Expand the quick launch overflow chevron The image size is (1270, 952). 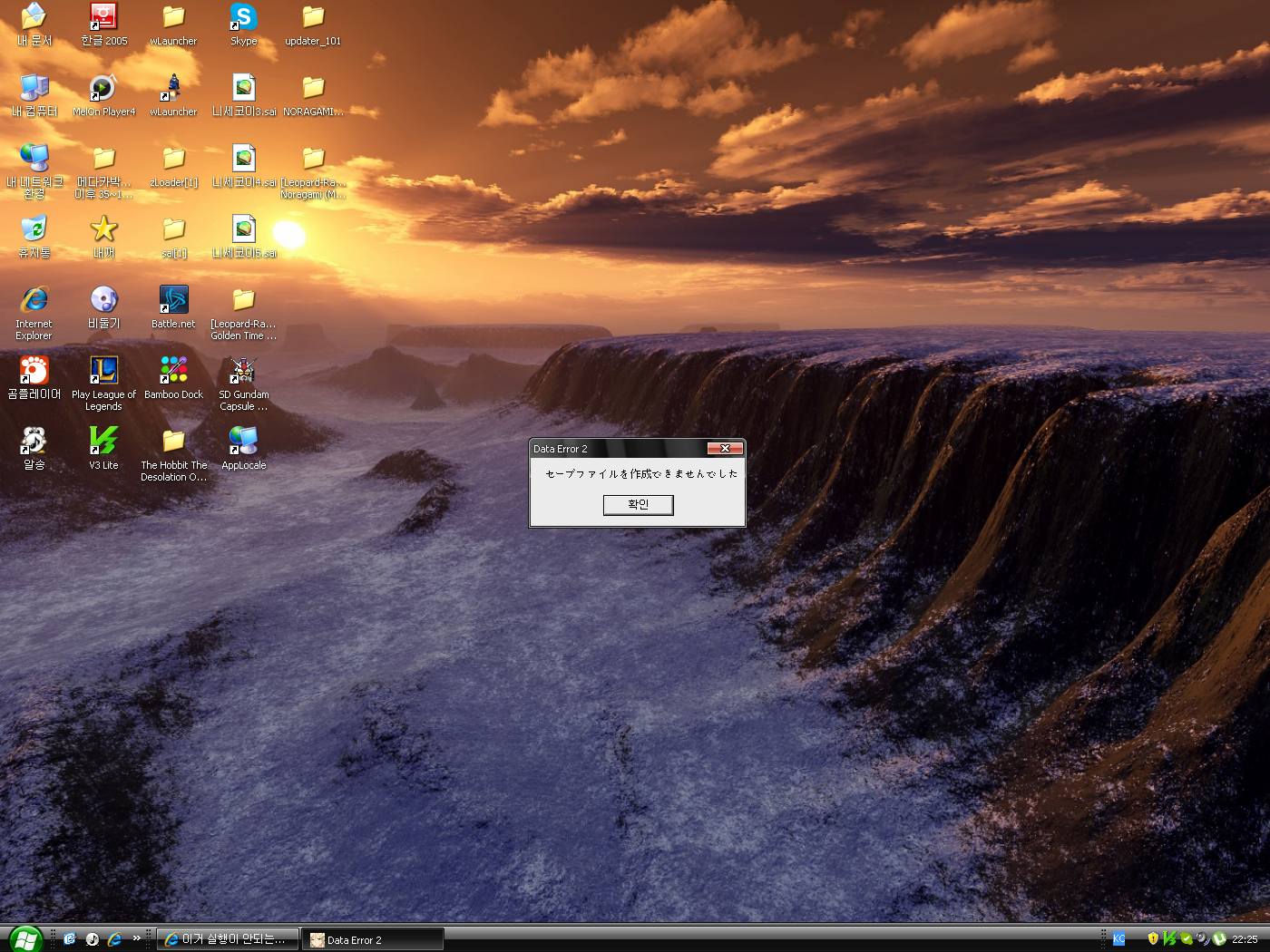tap(137, 938)
